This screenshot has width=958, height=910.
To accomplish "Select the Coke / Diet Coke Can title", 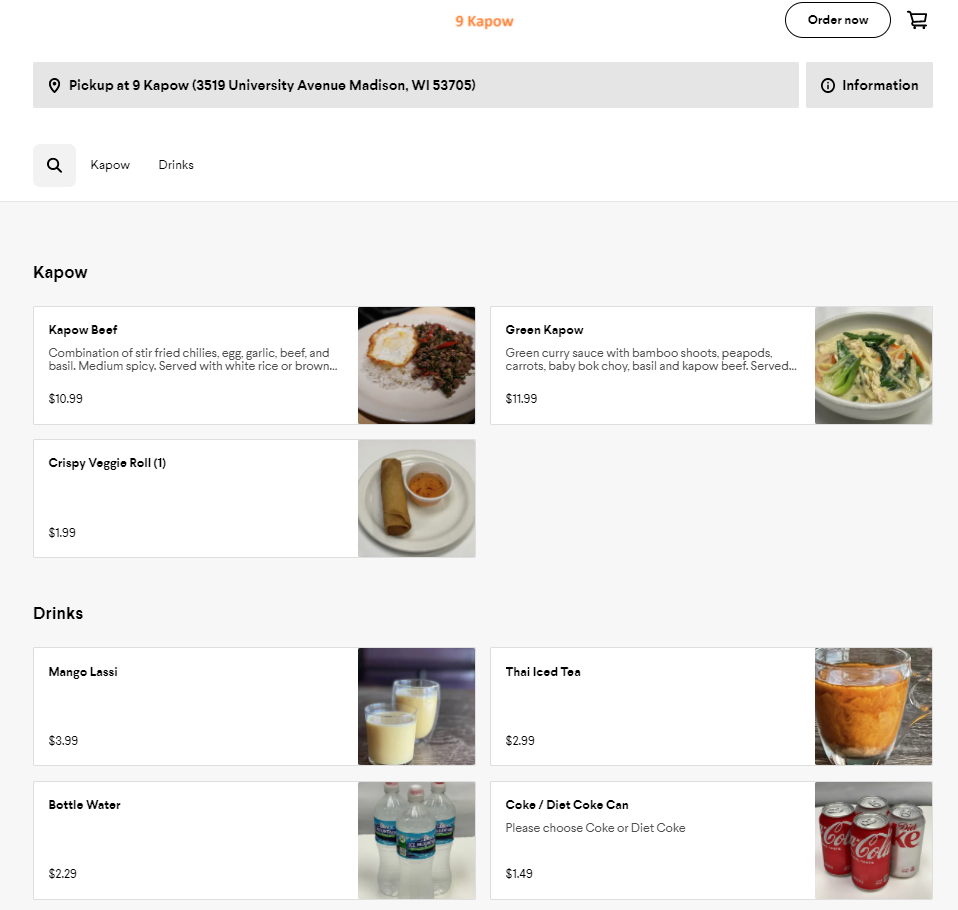I will (567, 805).
